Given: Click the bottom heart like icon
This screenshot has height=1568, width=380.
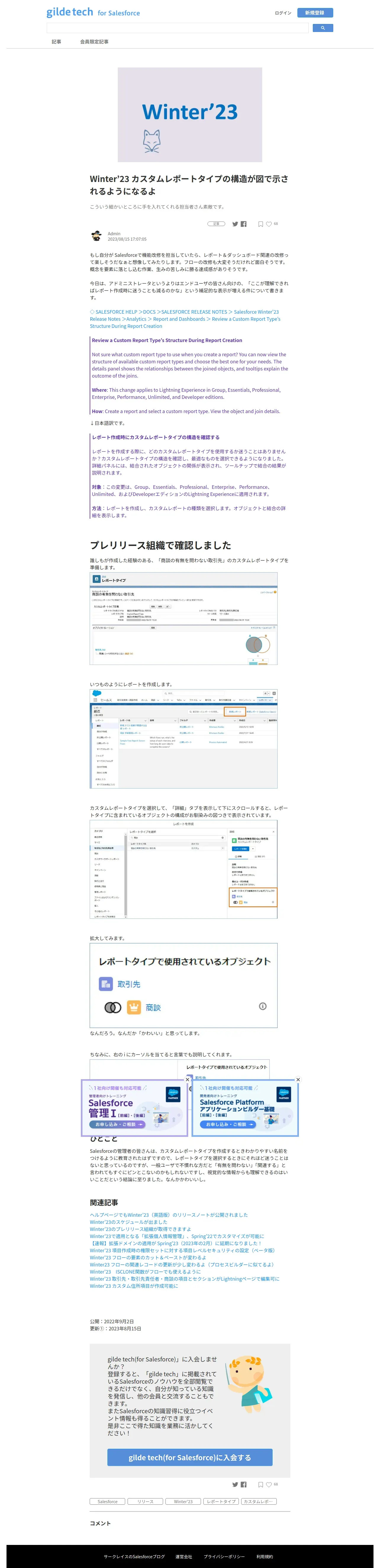Looking at the screenshot, I should [268, 1485].
